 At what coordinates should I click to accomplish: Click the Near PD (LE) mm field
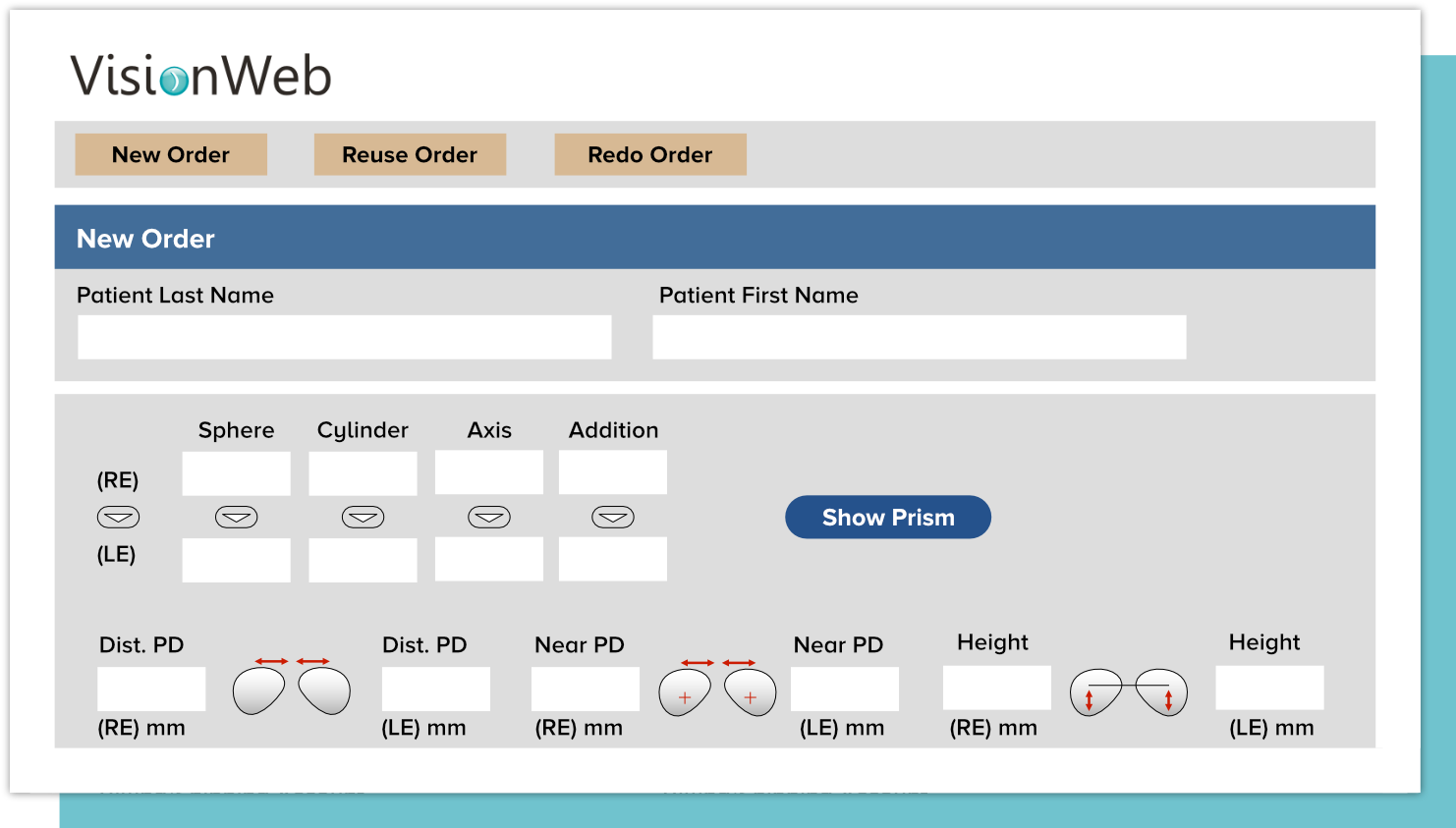coord(844,689)
